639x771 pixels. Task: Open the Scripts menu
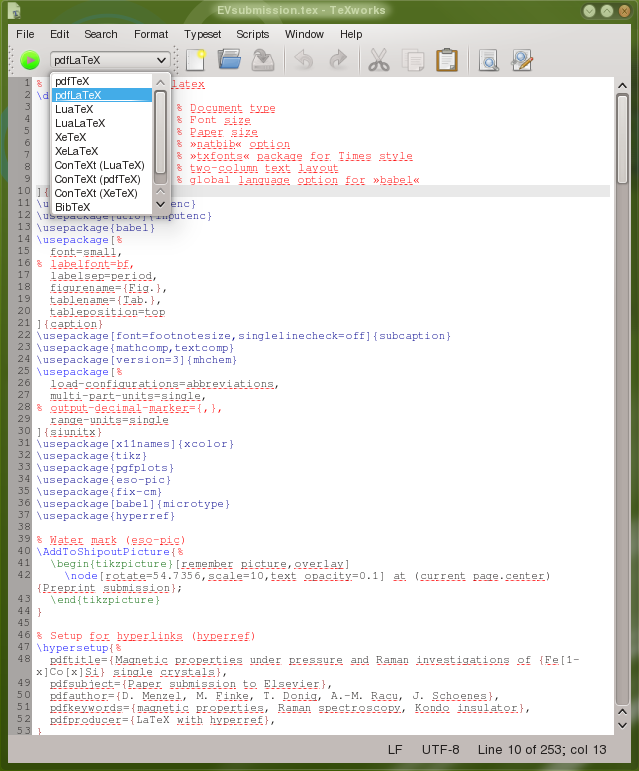[x=253, y=34]
